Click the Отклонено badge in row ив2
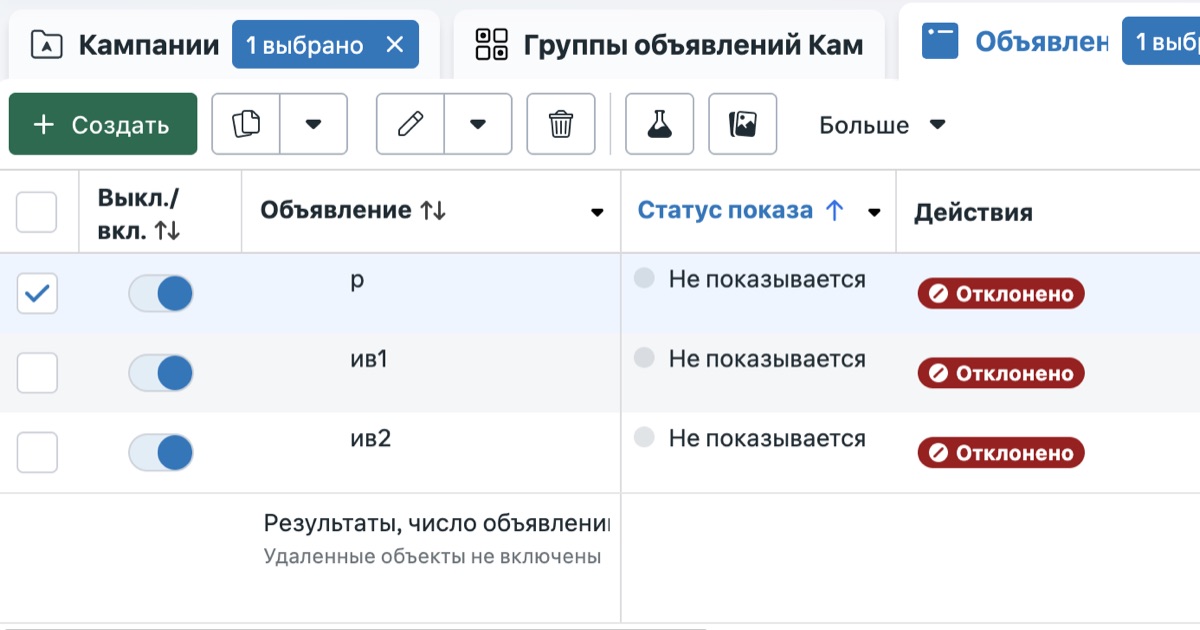Viewport: 1200px width, 630px height. point(1001,453)
